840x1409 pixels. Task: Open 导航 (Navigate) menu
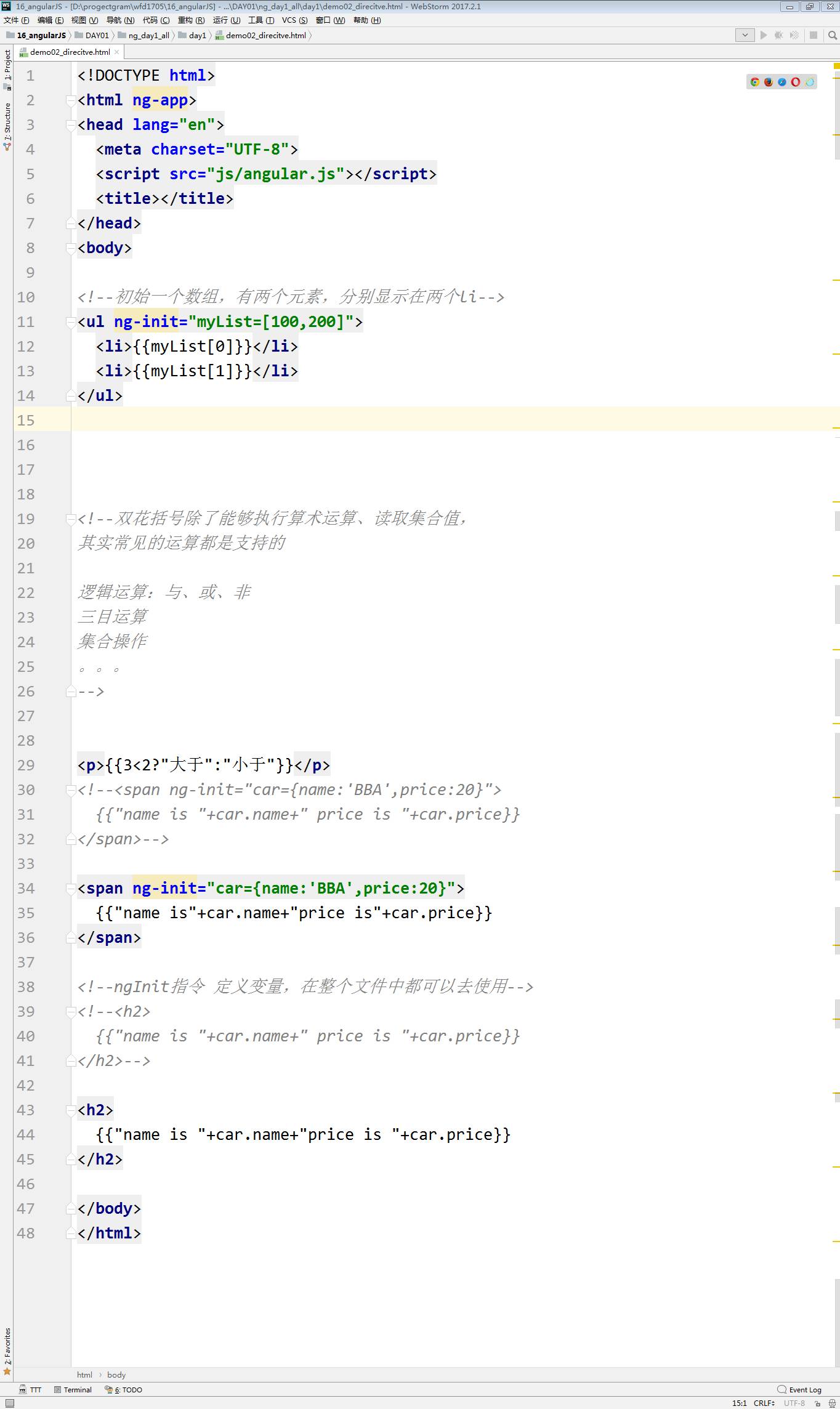[x=120, y=20]
